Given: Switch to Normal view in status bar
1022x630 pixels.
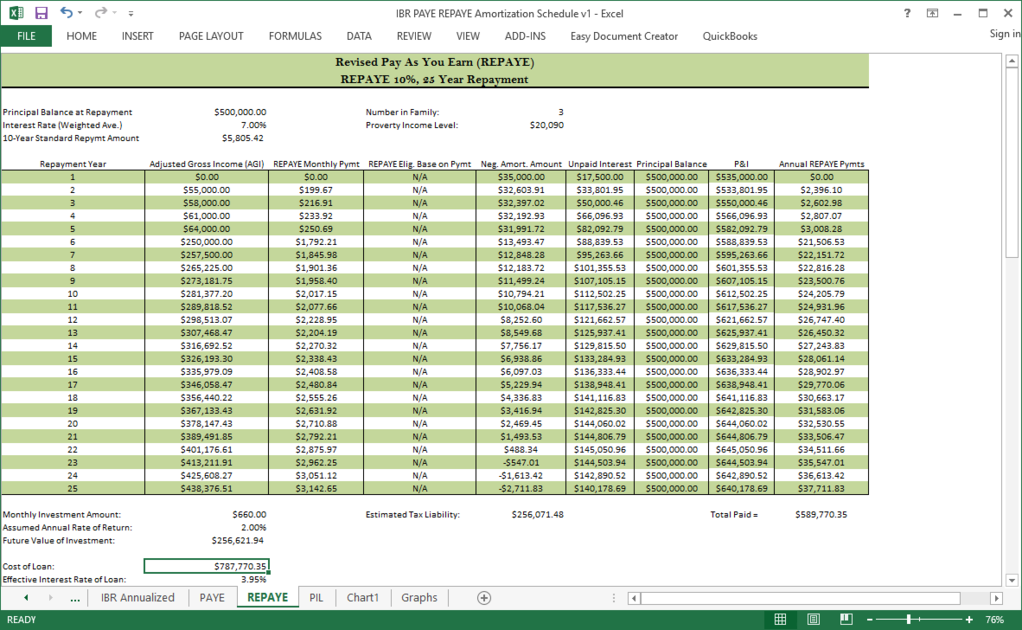Looking at the screenshot, I should 780,620.
